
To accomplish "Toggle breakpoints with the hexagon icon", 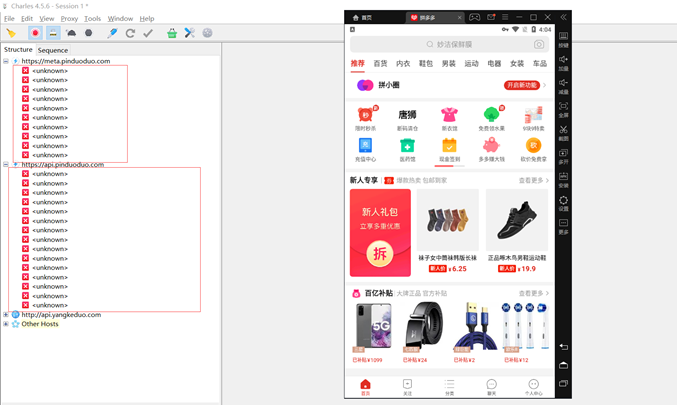I will click(x=89, y=33).
